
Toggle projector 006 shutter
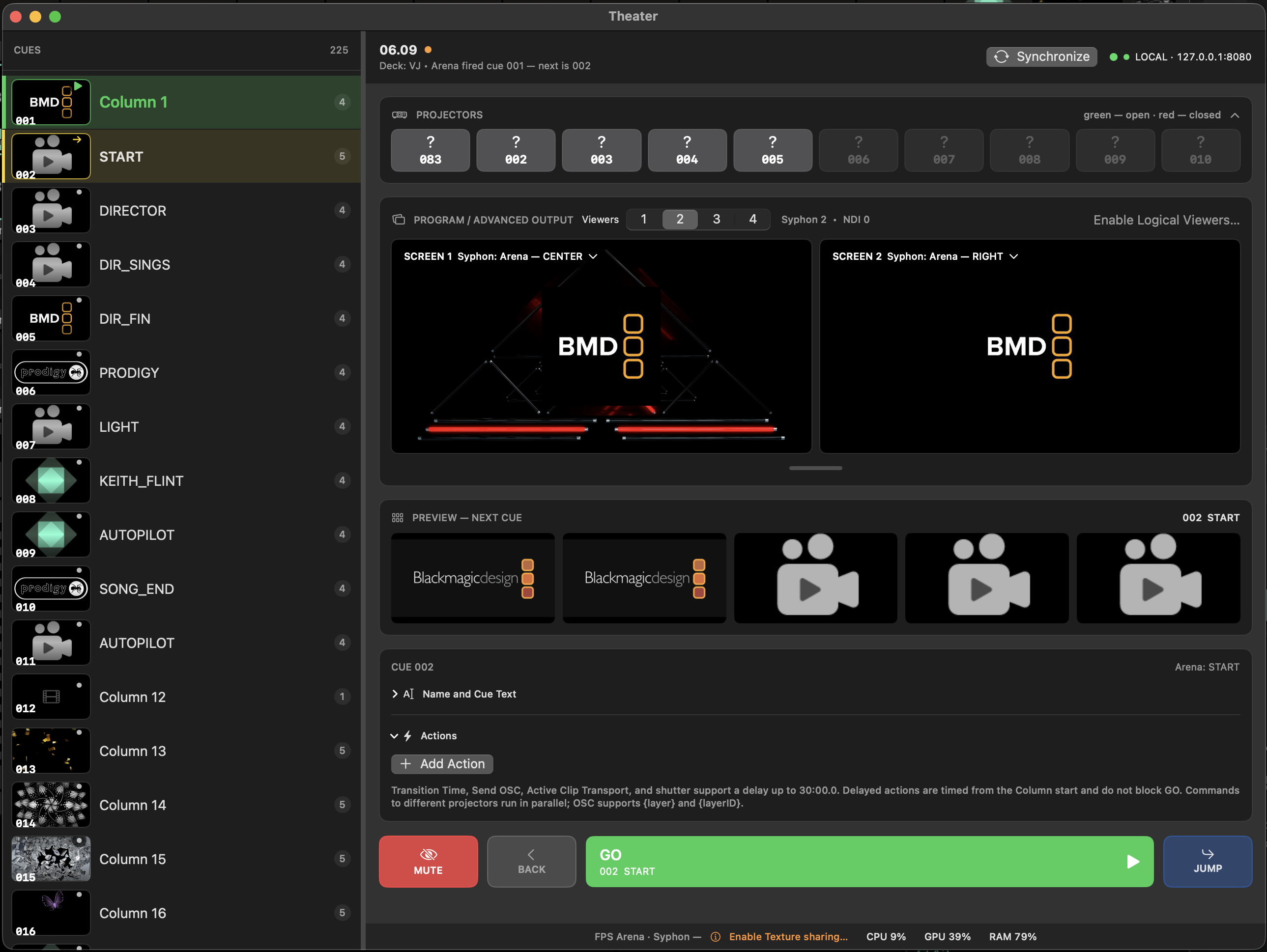pos(858,150)
